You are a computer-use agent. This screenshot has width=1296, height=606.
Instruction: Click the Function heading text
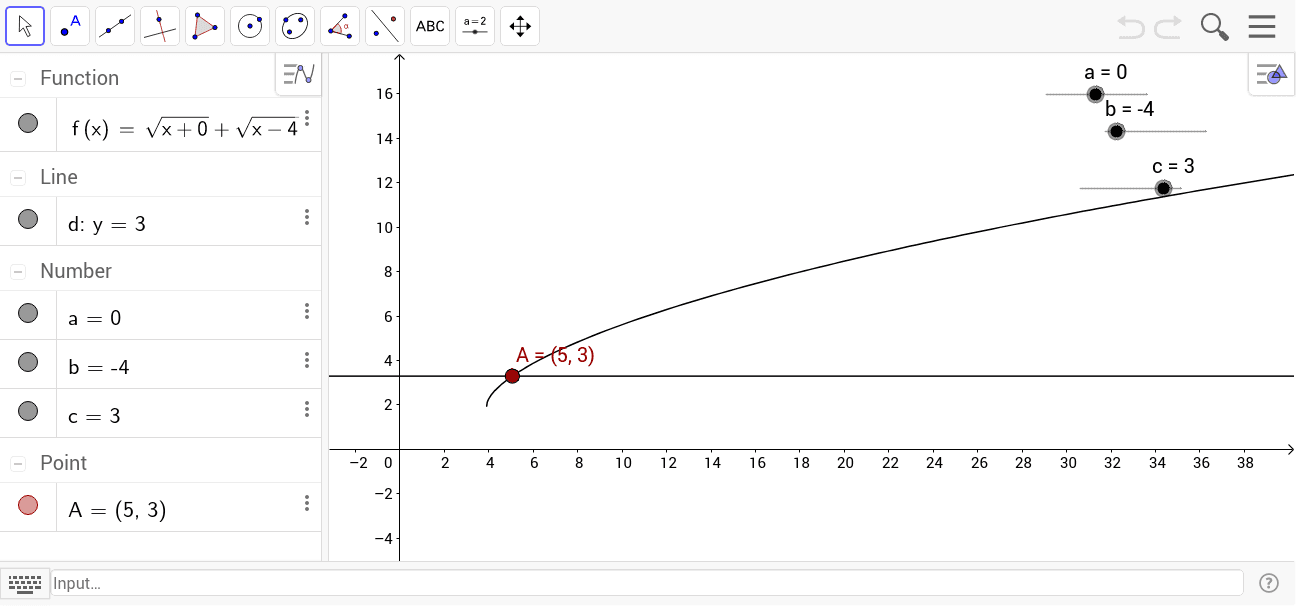79,78
